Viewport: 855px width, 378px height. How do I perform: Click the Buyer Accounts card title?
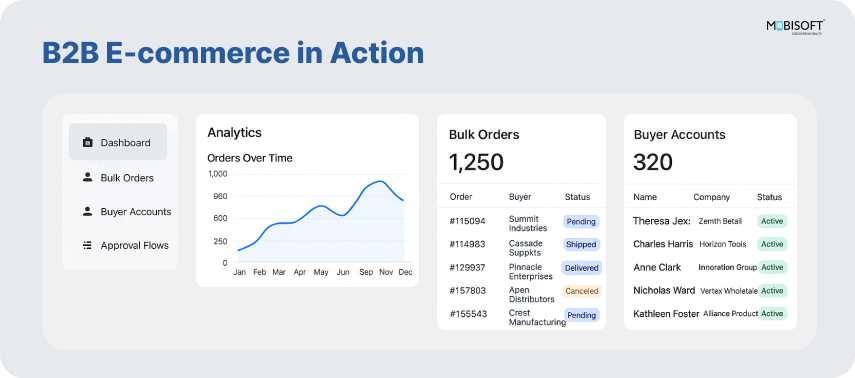click(x=679, y=135)
